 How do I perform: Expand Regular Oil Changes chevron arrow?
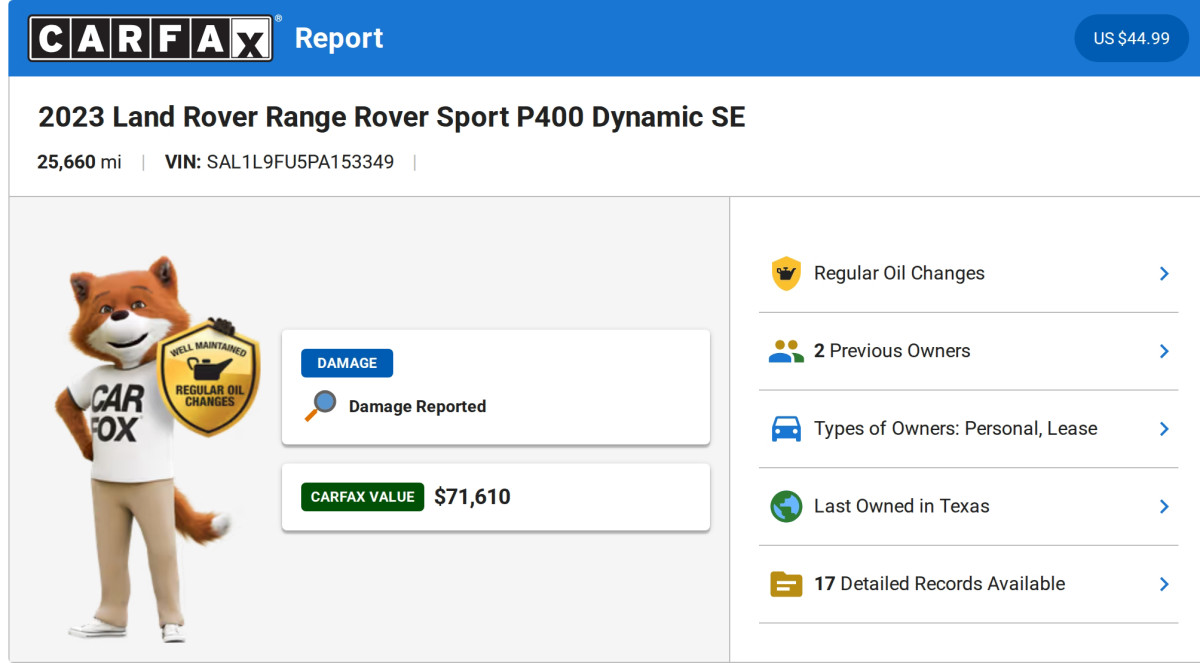[1164, 274]
